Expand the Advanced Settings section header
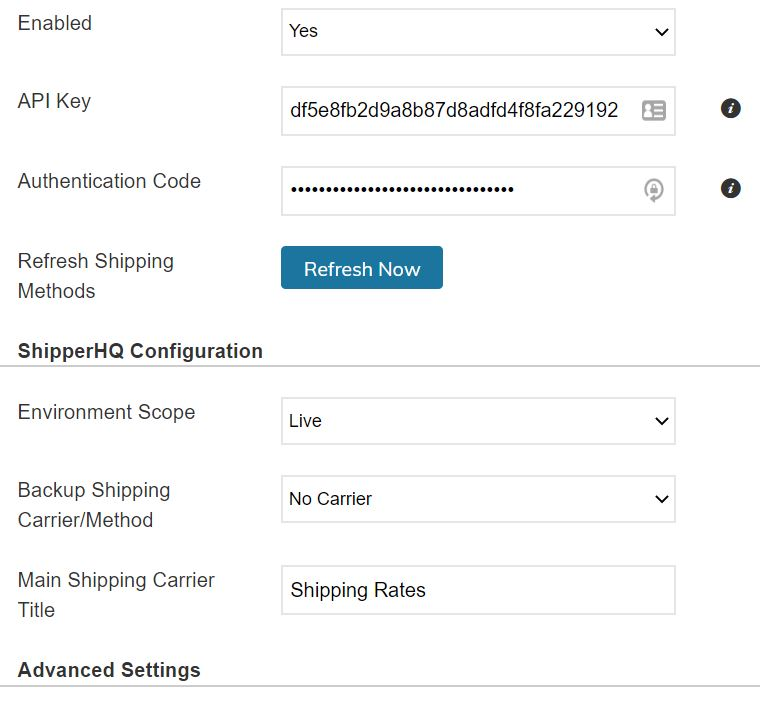 click(x=109, y=670)
